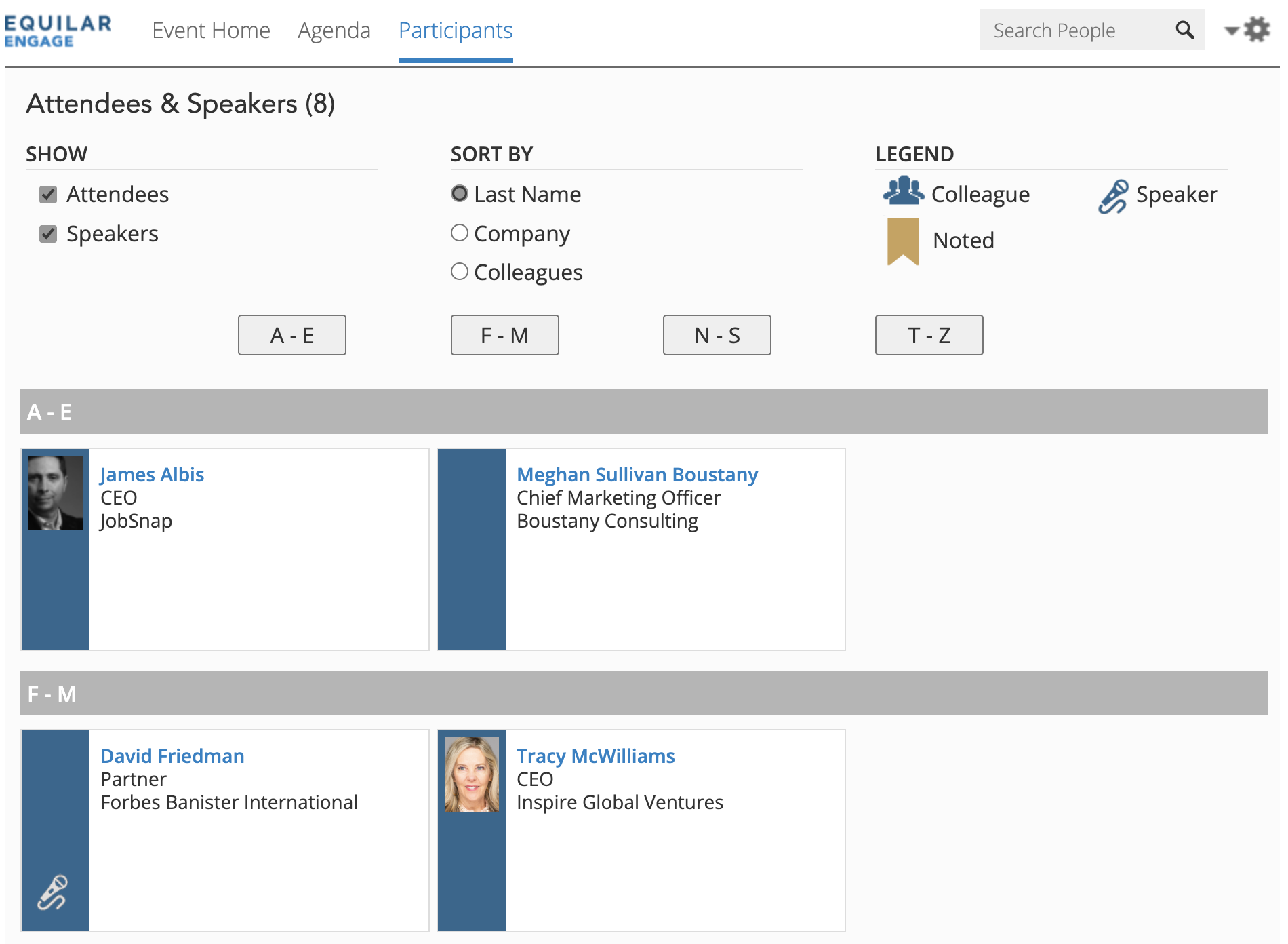Click the Equilar Engage logo
The width and height of the screenshot is (1288, 944).
(58, 31)
